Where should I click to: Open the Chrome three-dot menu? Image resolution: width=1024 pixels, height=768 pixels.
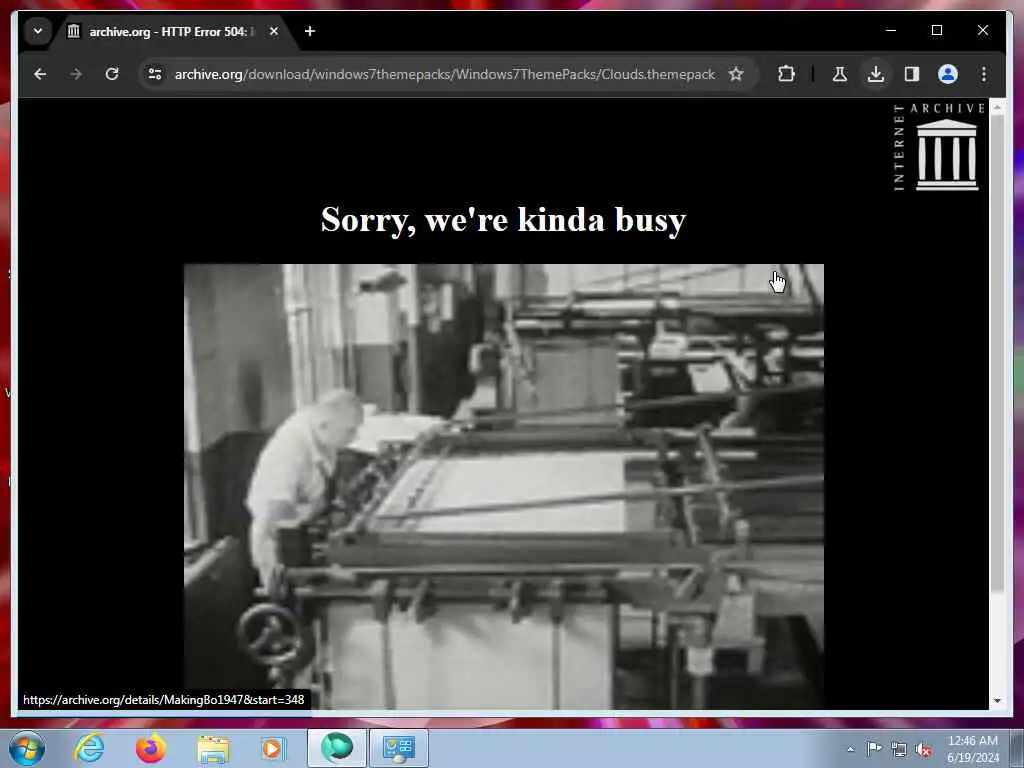pyautogui.click(x=984, y=74)
